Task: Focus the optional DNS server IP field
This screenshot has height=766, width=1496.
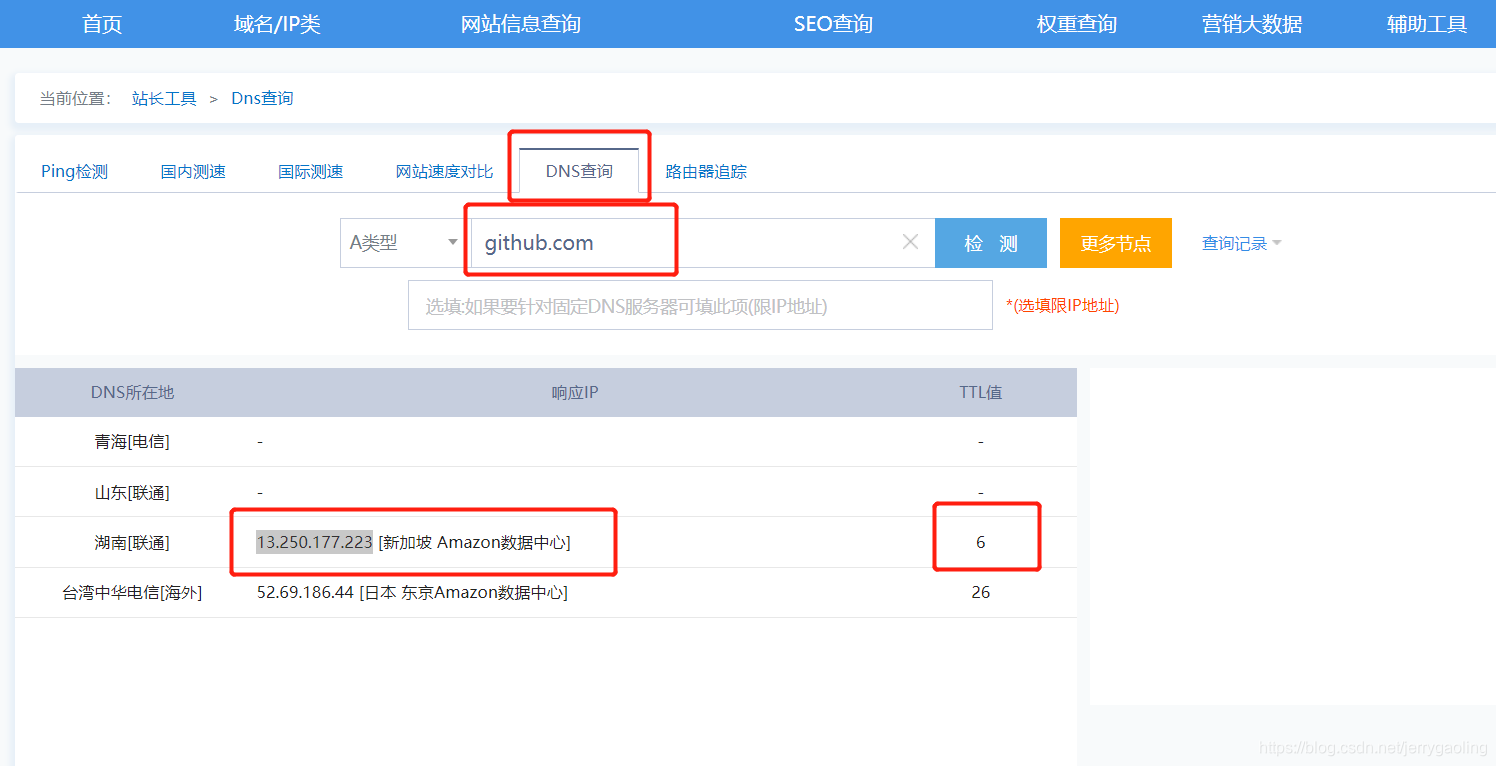Action: (700, 305)
